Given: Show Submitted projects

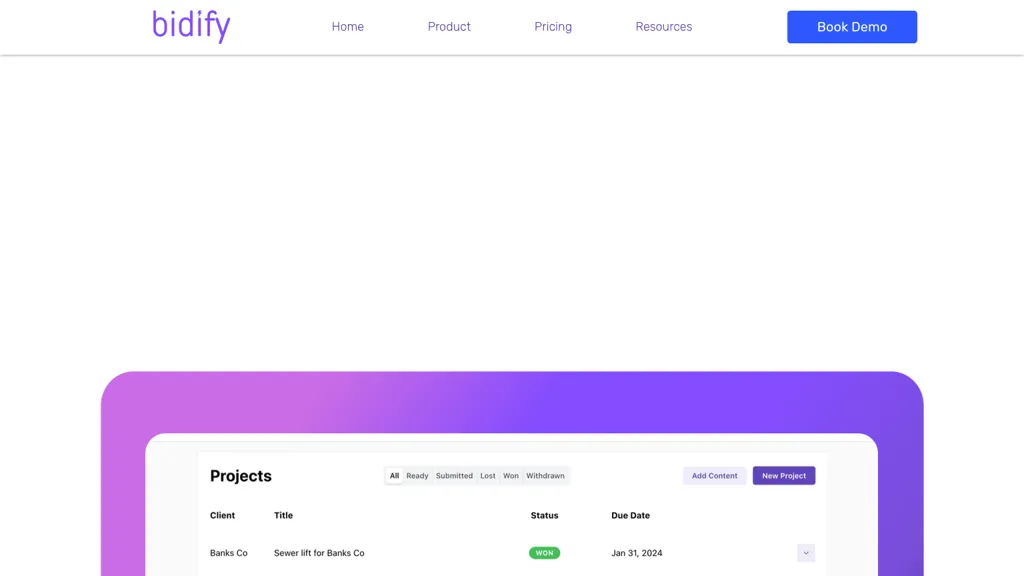Looking at the screenshot, I should 454,476.
